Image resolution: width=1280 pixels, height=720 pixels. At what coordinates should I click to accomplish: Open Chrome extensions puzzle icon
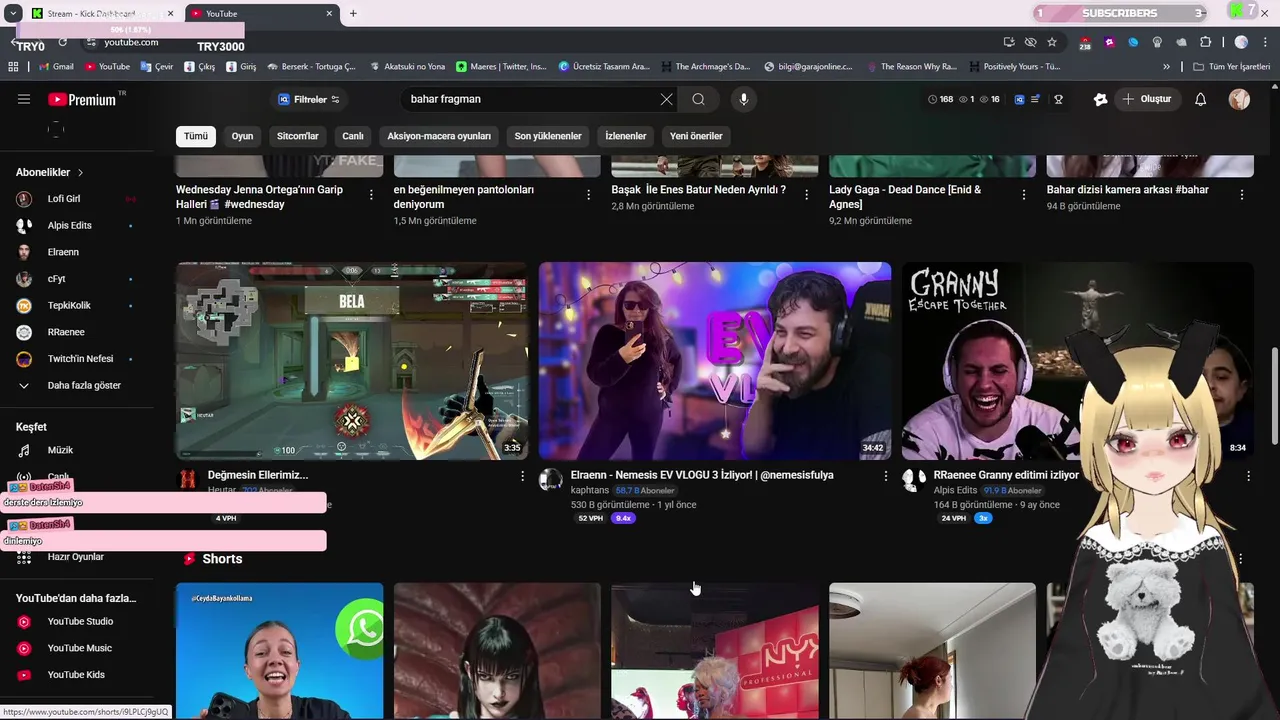[1205, 42]
